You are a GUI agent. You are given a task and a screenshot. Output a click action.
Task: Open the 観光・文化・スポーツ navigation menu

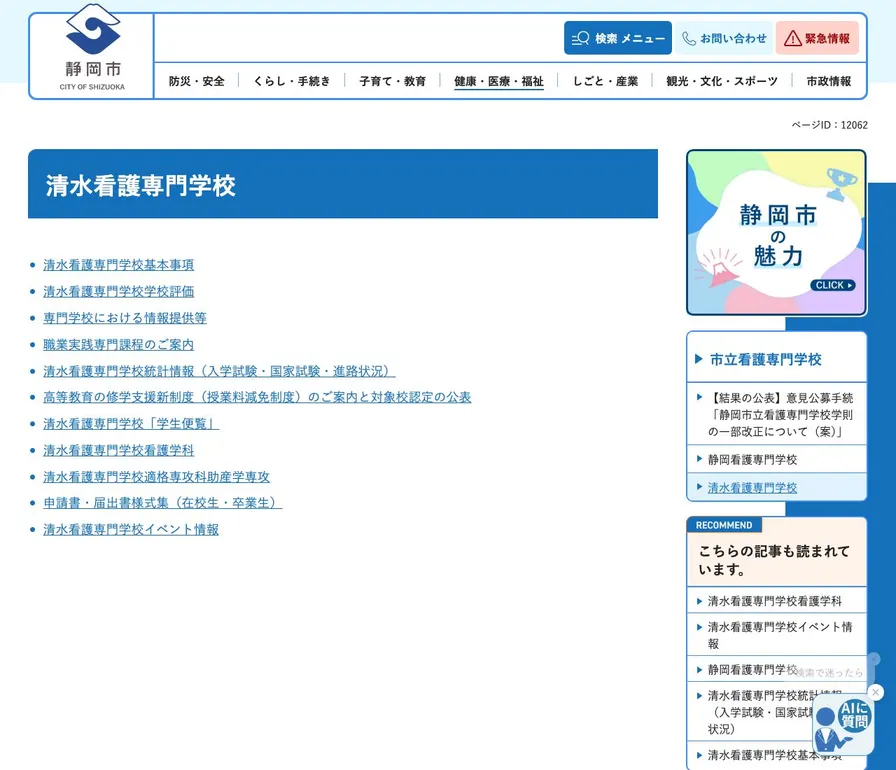[722, 81]
